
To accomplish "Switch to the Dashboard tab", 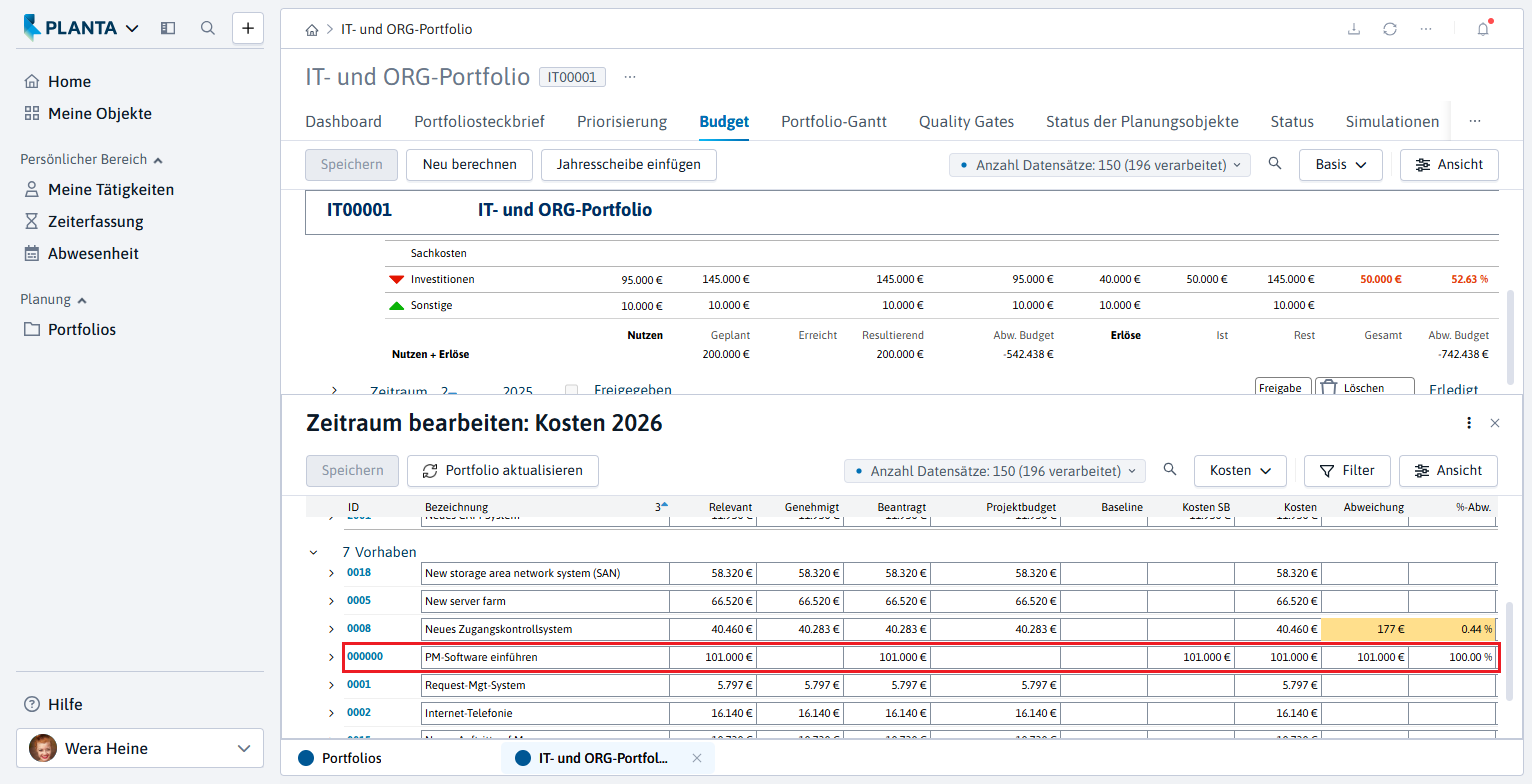I will 343,122.
